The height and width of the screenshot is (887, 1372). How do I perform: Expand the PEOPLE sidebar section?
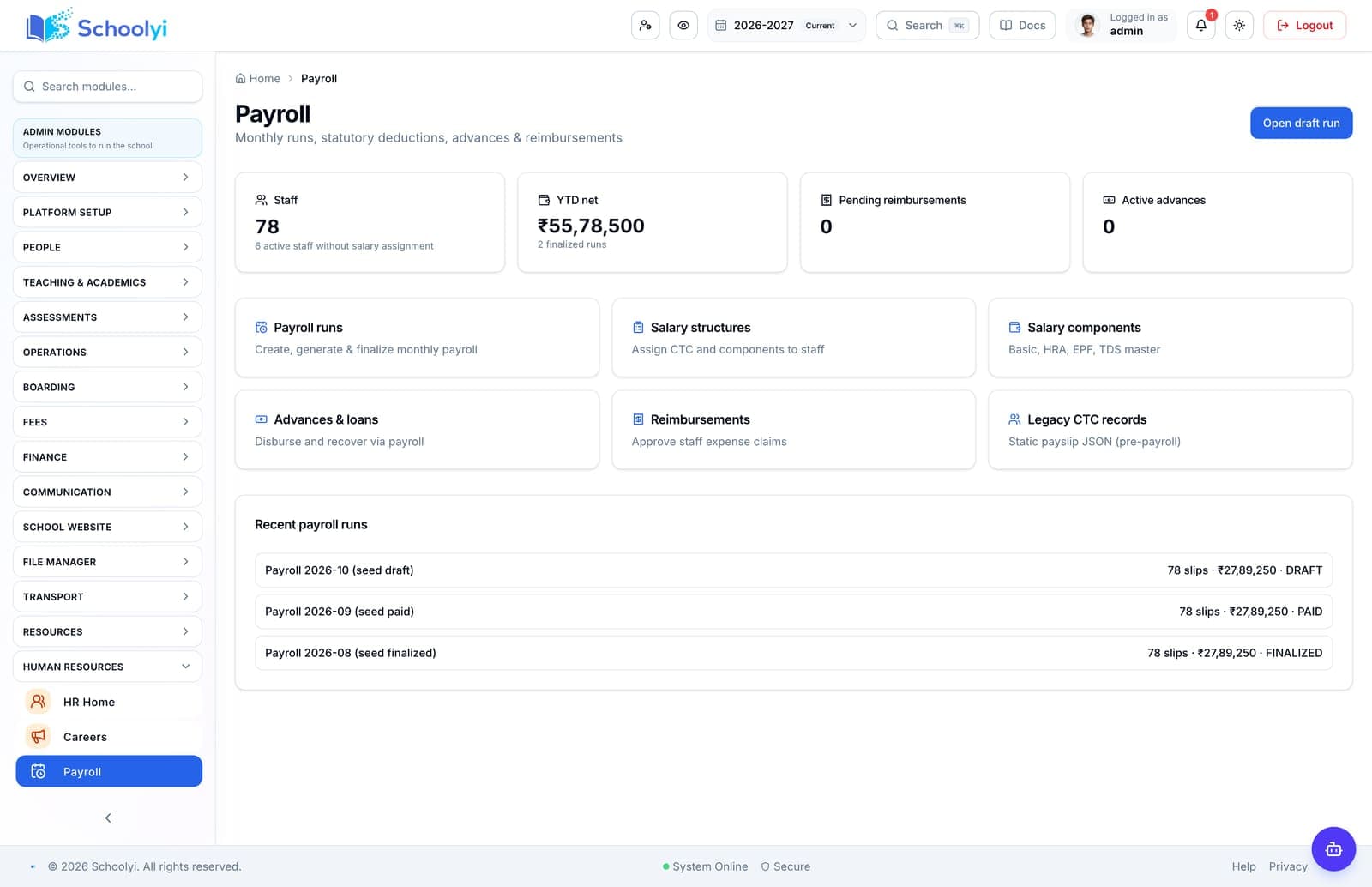(107, 247)
